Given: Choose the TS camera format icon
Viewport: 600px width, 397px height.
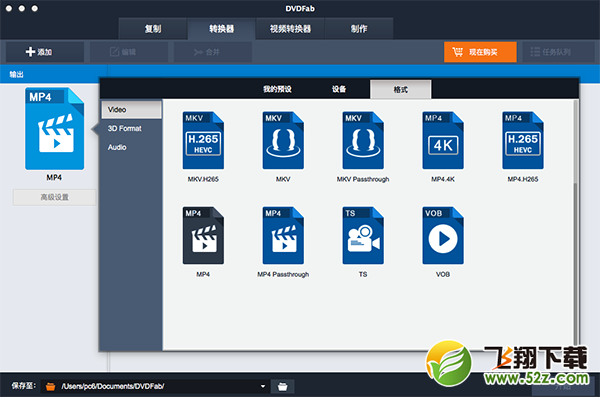Looking at the screenshot, I should 363,235.
